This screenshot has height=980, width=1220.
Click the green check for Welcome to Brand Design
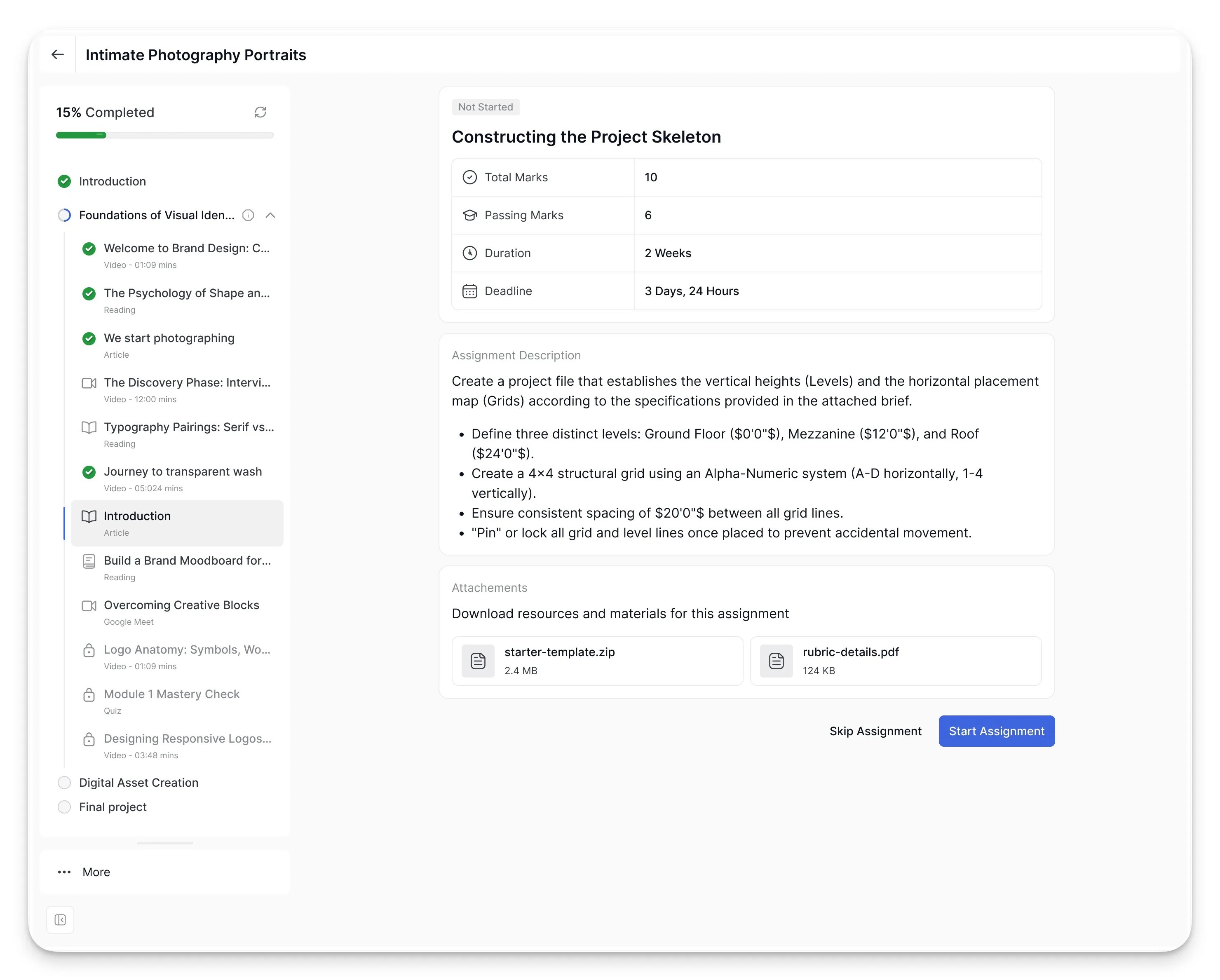[x=89, y=249]
